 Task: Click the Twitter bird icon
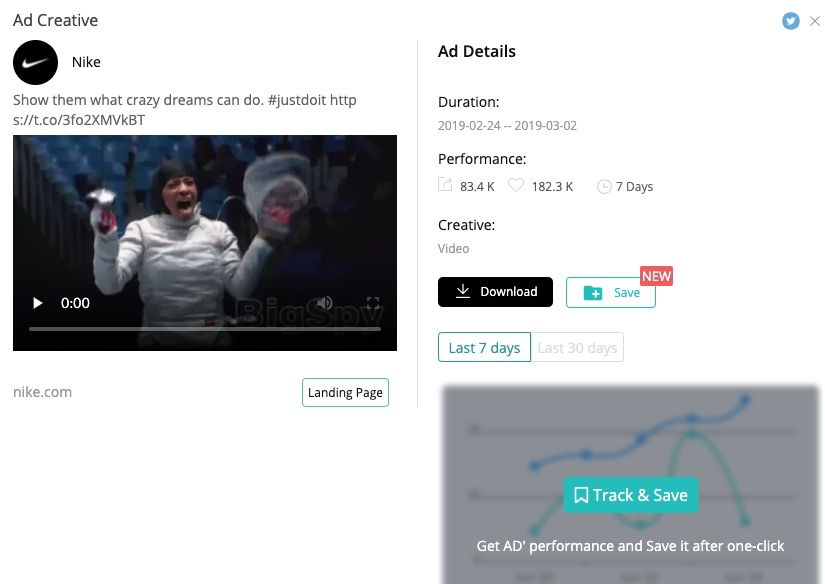tap(790, 21)
